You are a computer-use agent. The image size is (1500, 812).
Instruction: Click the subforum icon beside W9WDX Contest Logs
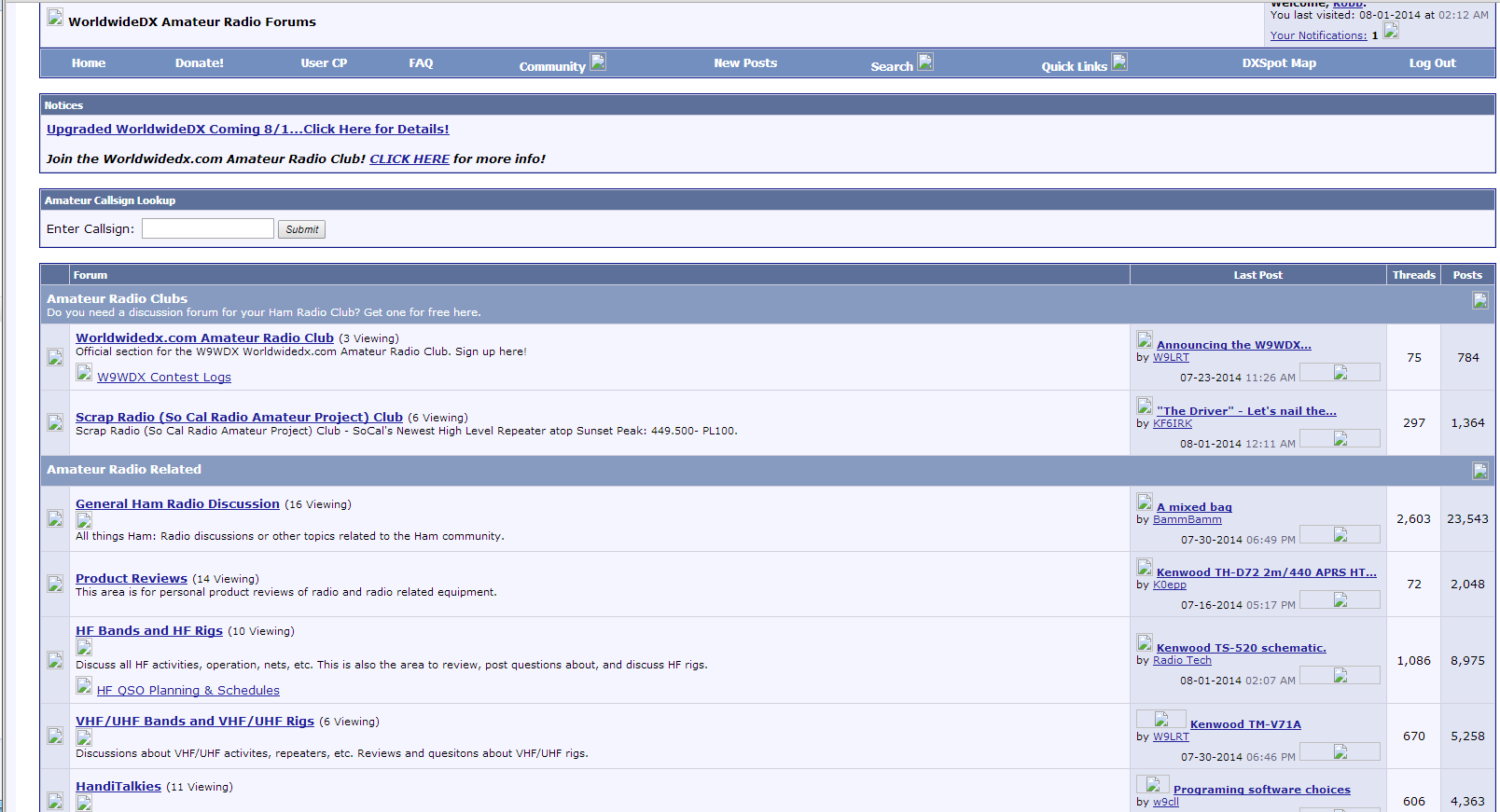tap(84, 374)
